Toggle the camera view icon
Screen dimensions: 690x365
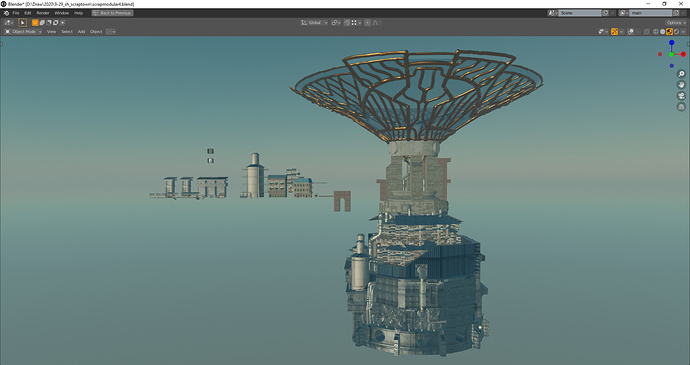[x=681, y=96]
